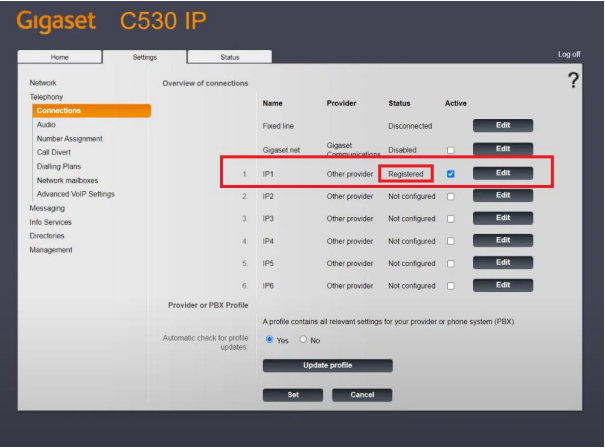Open the help question mark icon
The height and width of the screenshot is (448, 605).
click(x=573, y=80)
